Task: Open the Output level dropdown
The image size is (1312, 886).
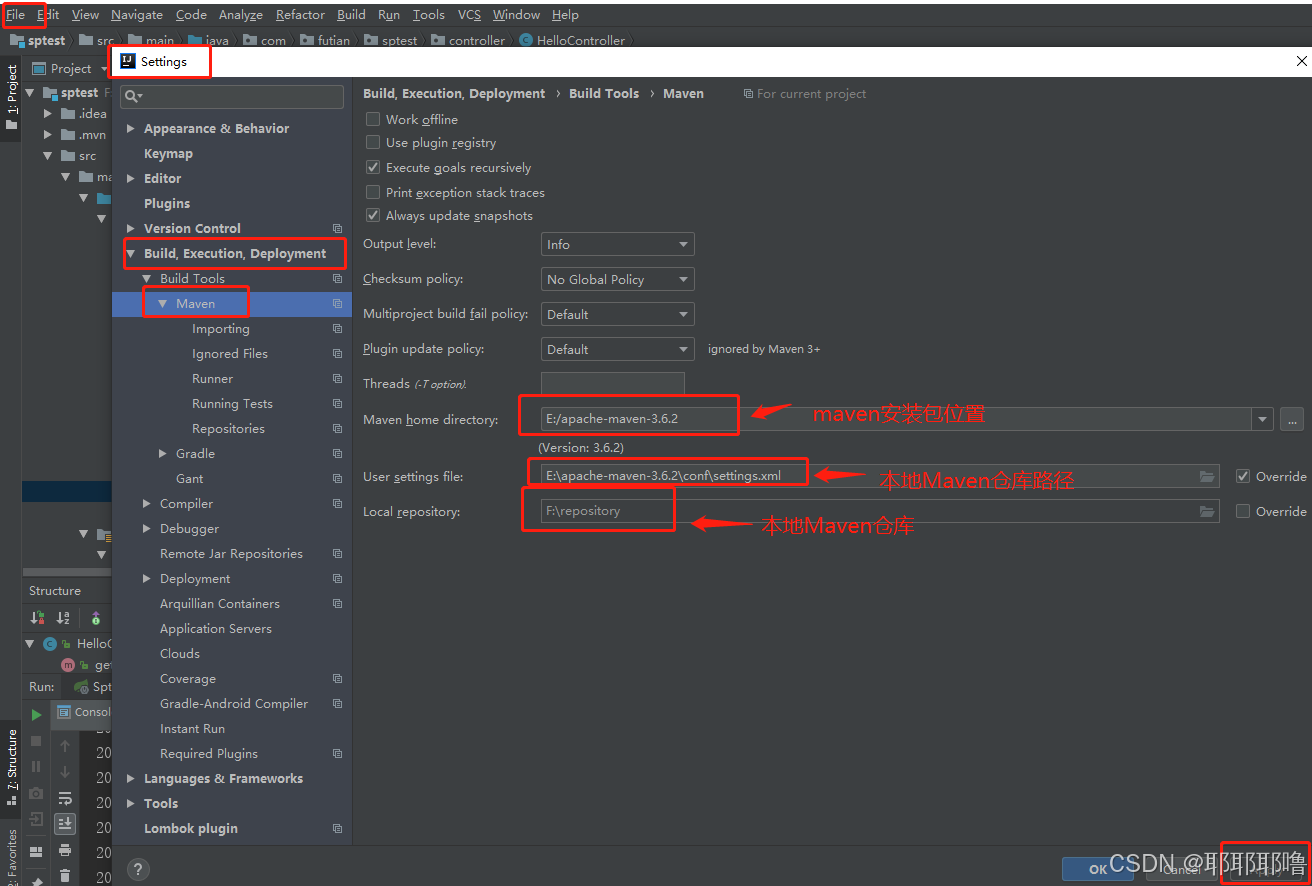Action: pos(617,244)
